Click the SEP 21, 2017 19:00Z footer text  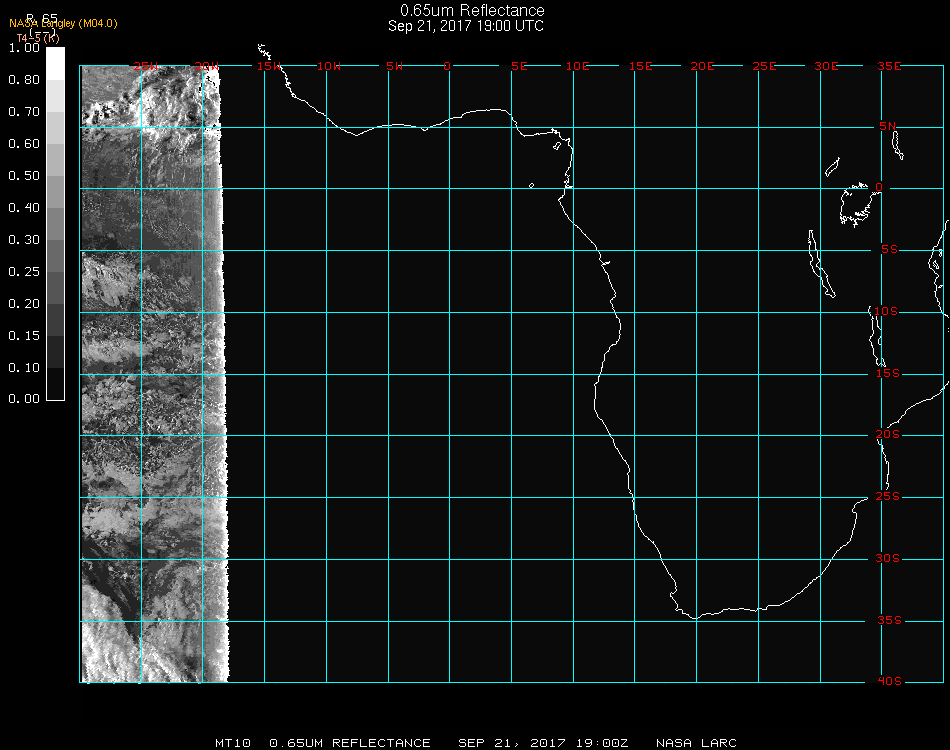click(544, 743)
